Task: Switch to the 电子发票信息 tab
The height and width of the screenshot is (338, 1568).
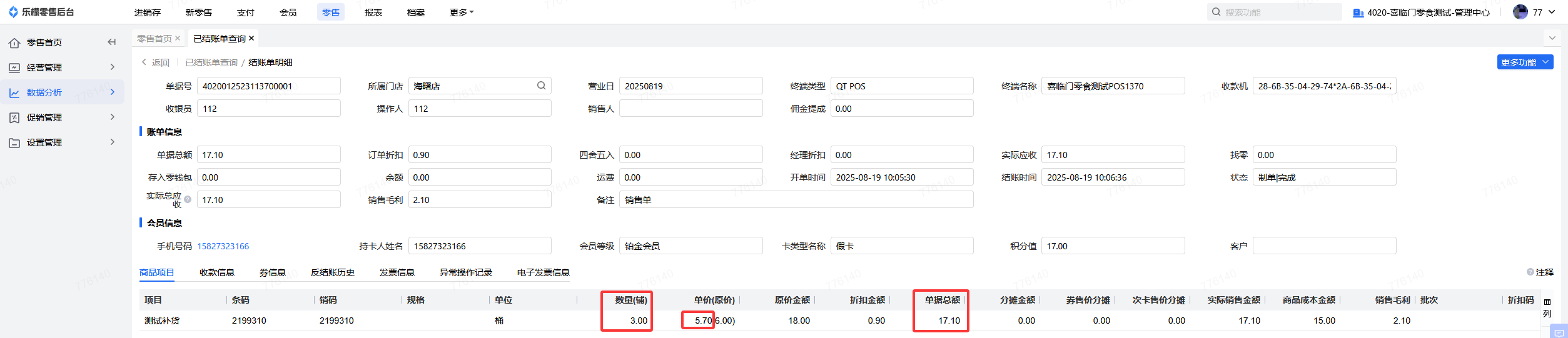Action: 543,272
